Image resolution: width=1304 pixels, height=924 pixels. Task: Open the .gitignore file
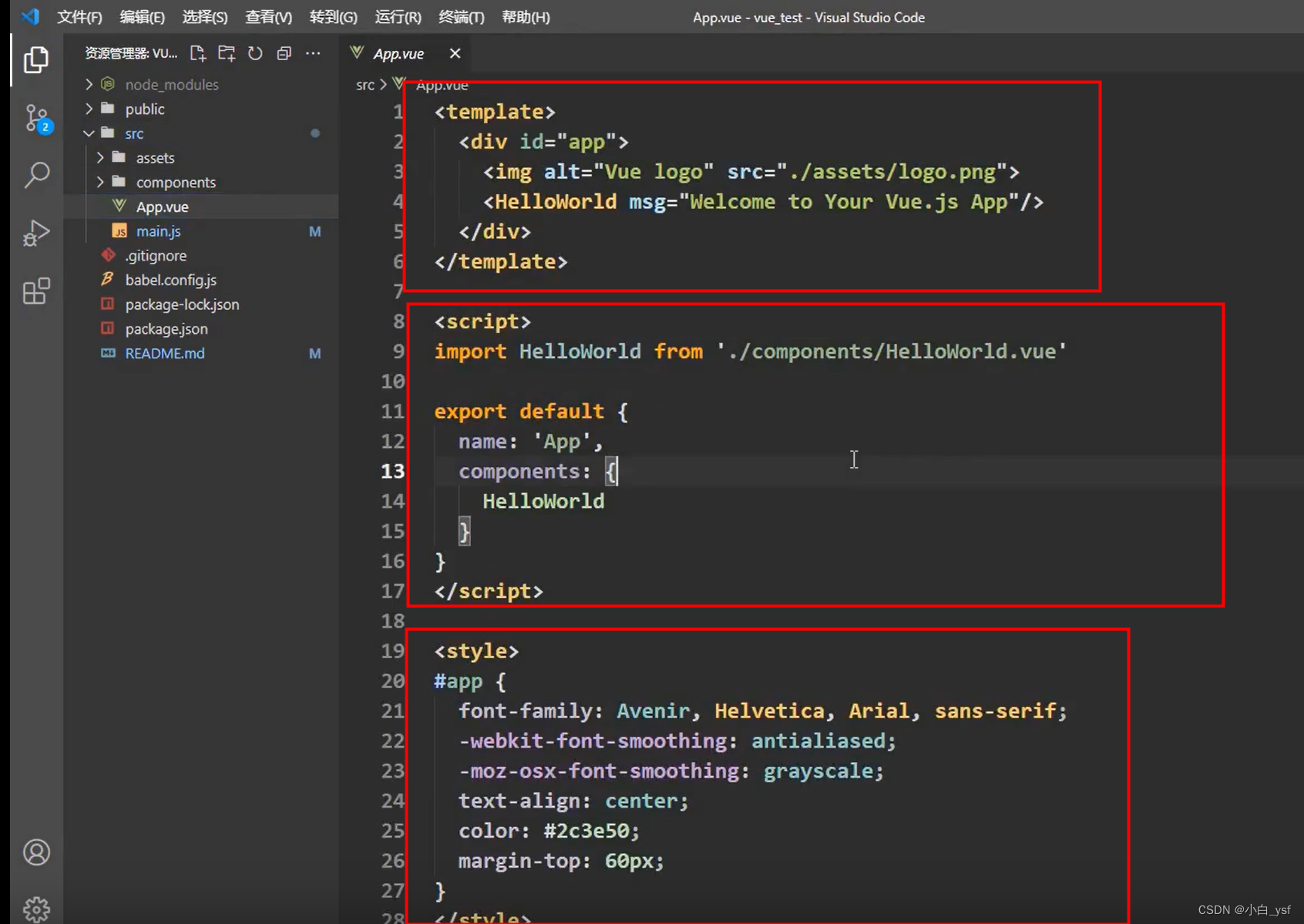click(201, 255)
